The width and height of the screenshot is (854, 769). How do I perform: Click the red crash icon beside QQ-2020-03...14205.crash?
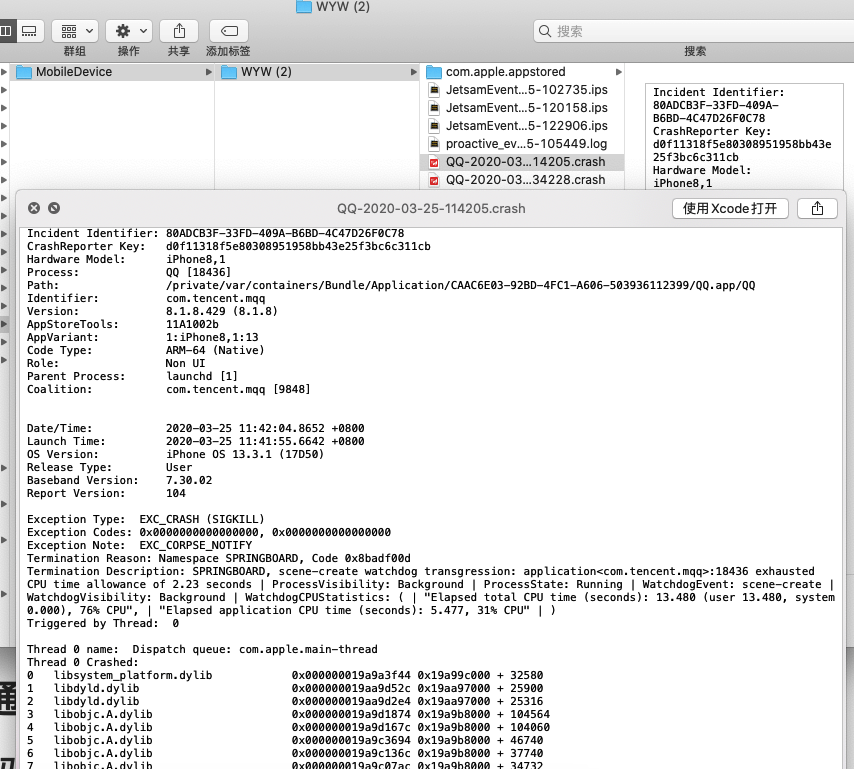pos(433,160)
